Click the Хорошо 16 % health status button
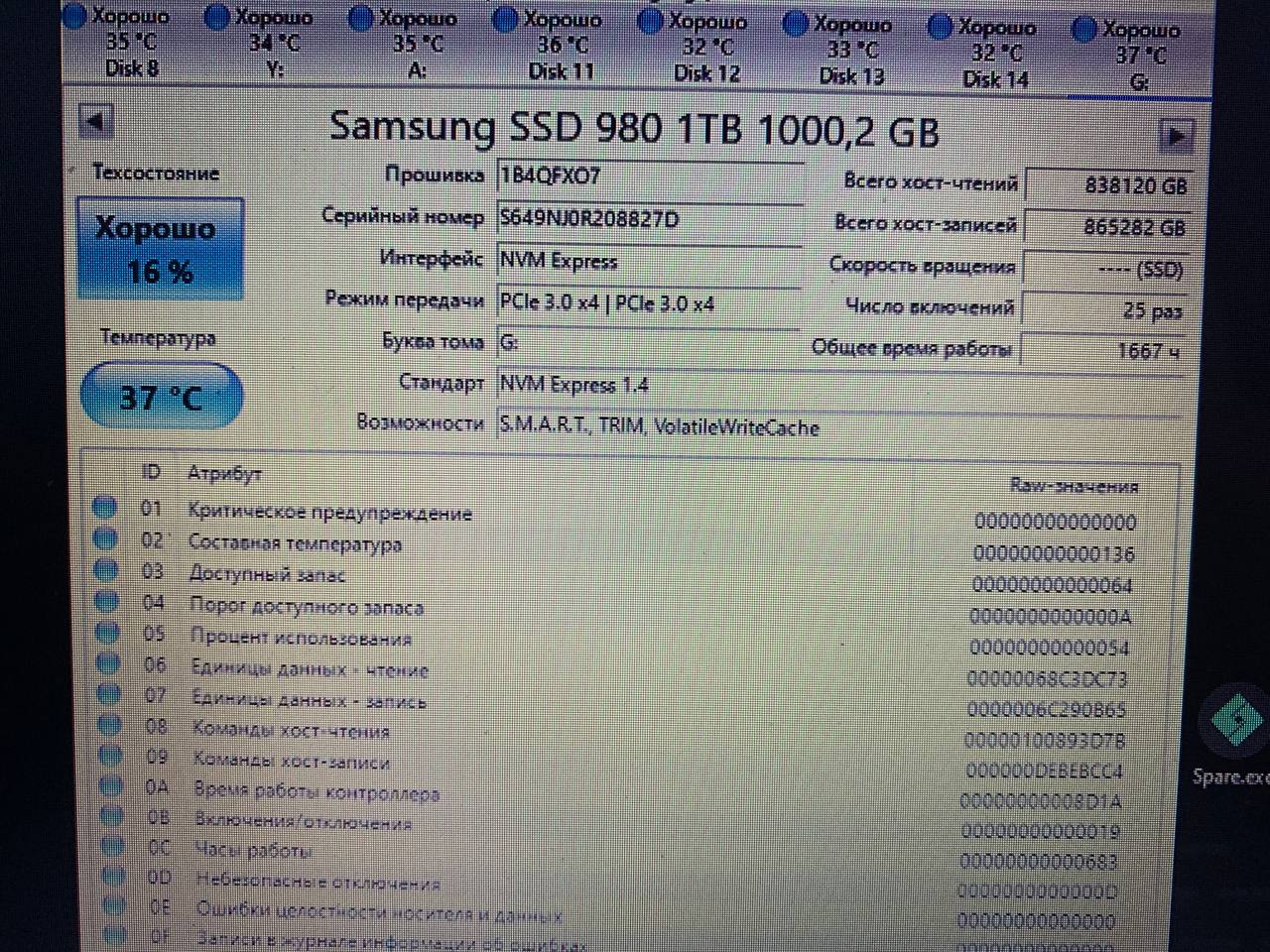 [159, 249]
